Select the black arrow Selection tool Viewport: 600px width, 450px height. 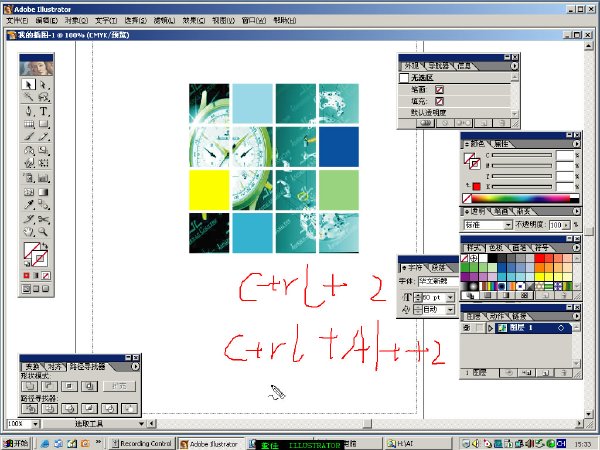[29, 84]
